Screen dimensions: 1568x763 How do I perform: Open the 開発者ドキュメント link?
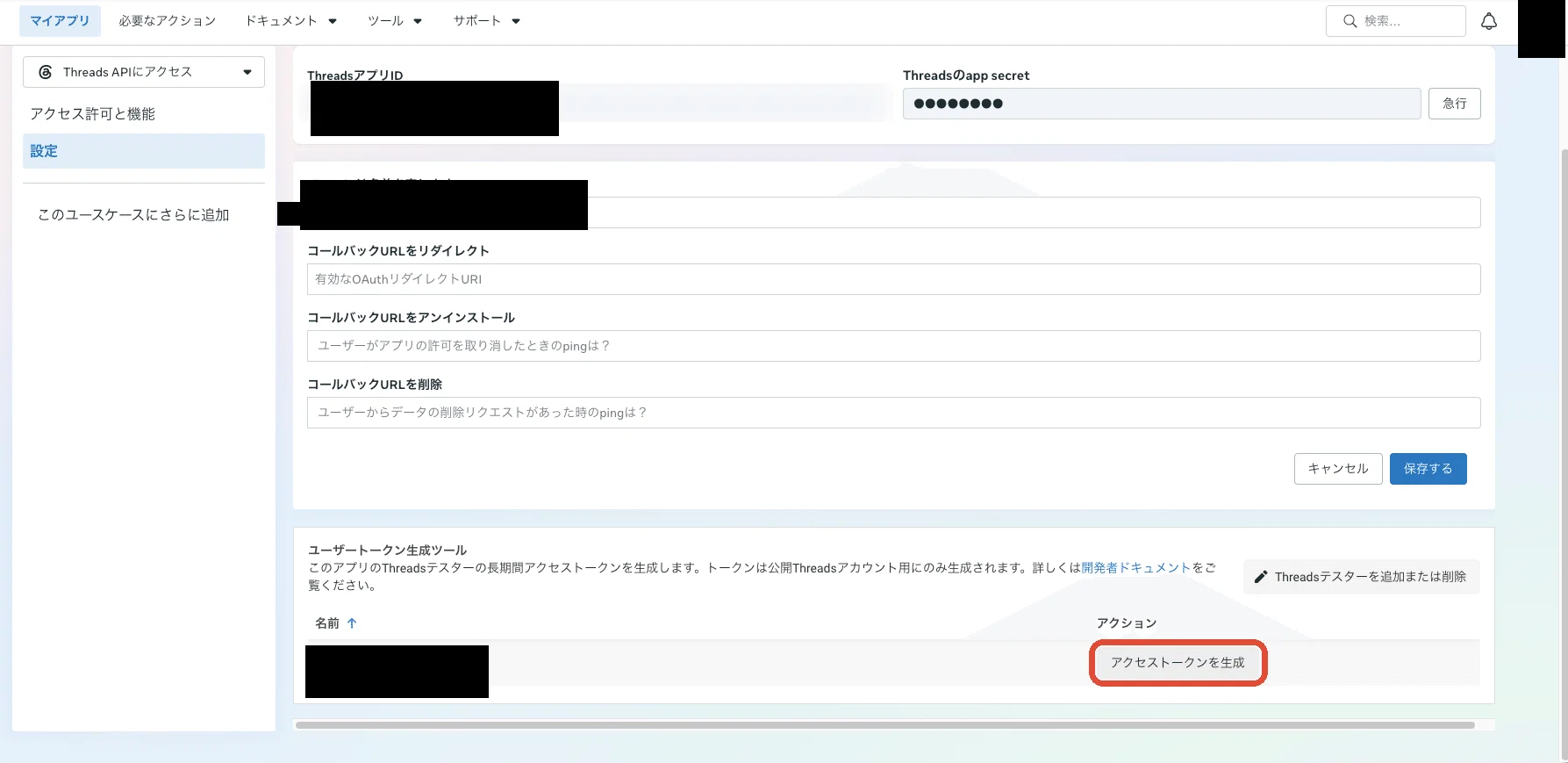click(1135, 568)
